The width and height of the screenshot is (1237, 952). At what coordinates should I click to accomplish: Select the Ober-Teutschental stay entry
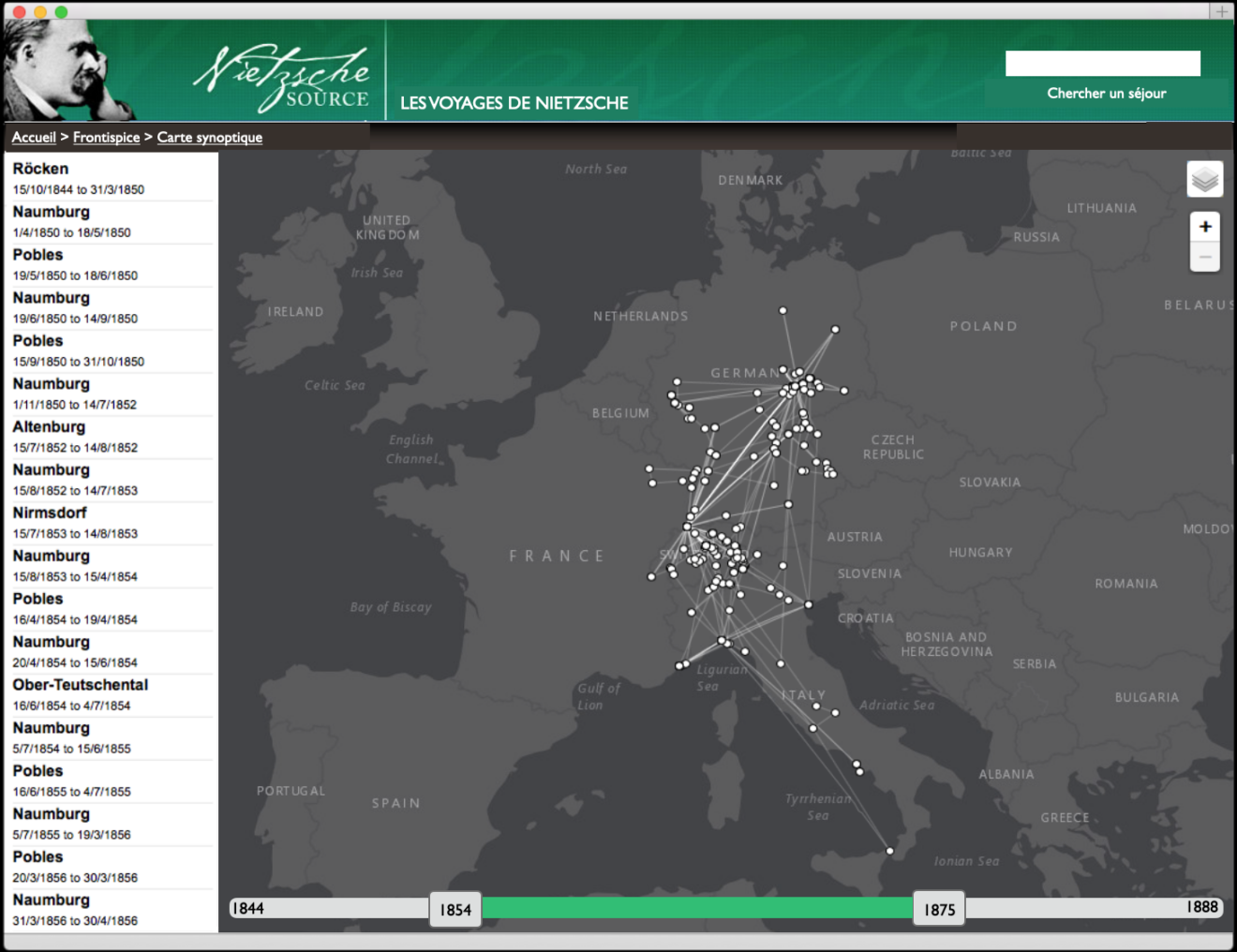(x=81, y=694)
